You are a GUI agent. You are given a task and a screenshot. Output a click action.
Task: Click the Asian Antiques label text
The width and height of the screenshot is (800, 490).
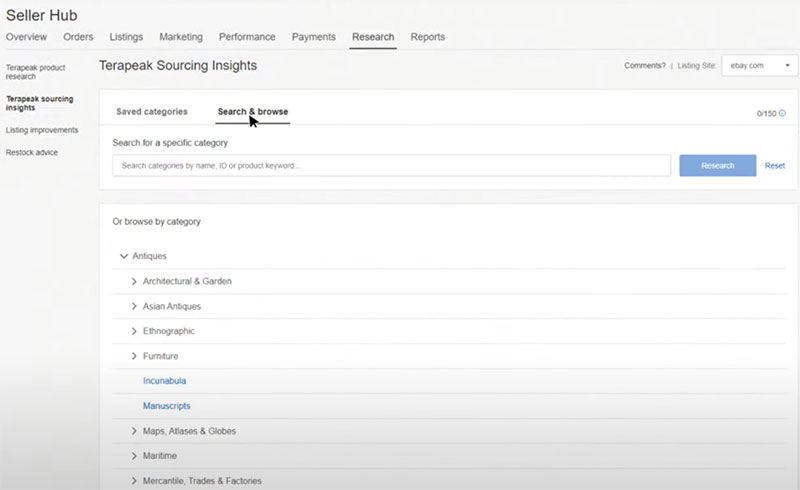pyautogui.click(x=171, y=306)
